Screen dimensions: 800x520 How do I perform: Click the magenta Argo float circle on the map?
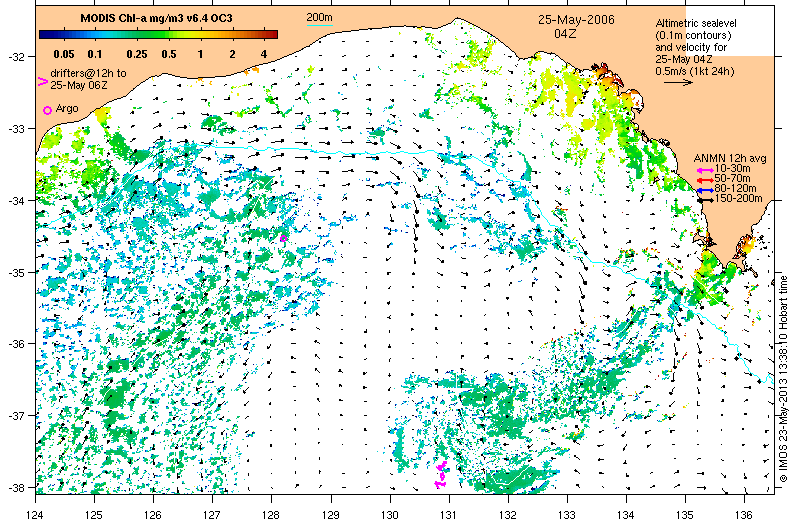(x=284, y=238)
